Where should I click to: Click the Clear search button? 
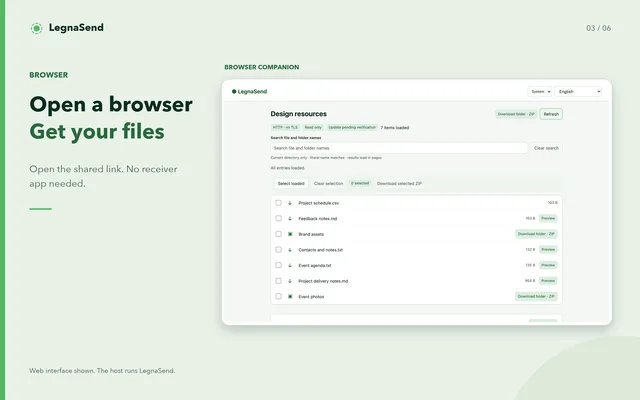tap(546, 148)
